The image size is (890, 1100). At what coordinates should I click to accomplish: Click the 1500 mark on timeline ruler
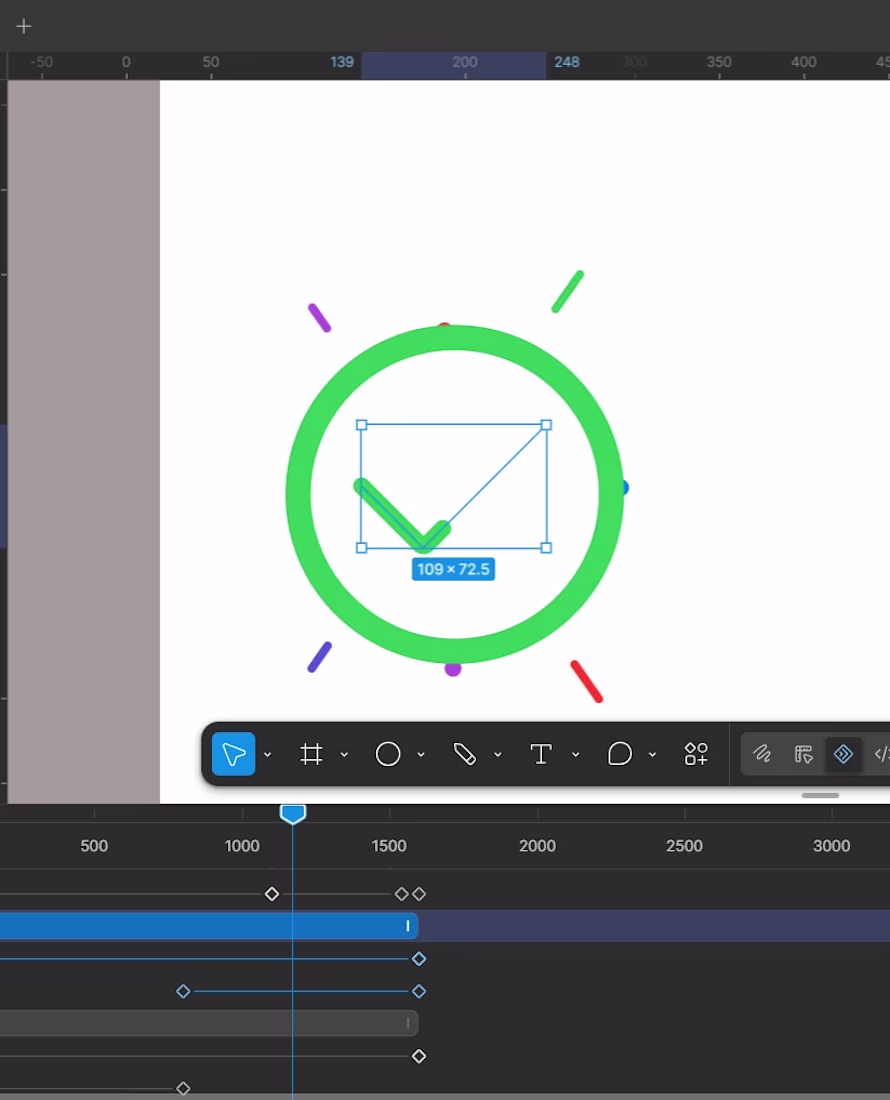coord(389,846)
